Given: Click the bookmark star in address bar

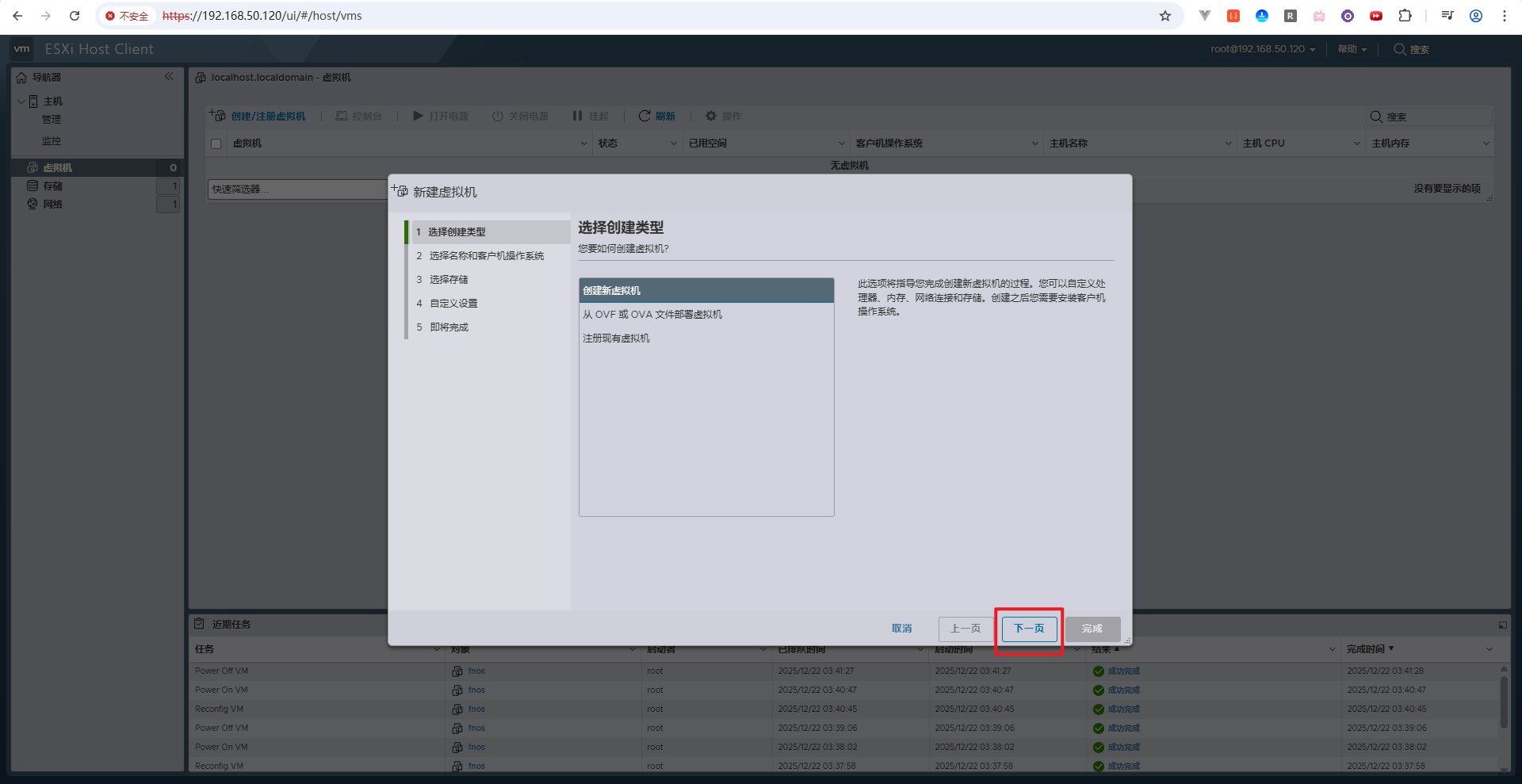Looking at the screenshot, I should tap(1164, 16).
